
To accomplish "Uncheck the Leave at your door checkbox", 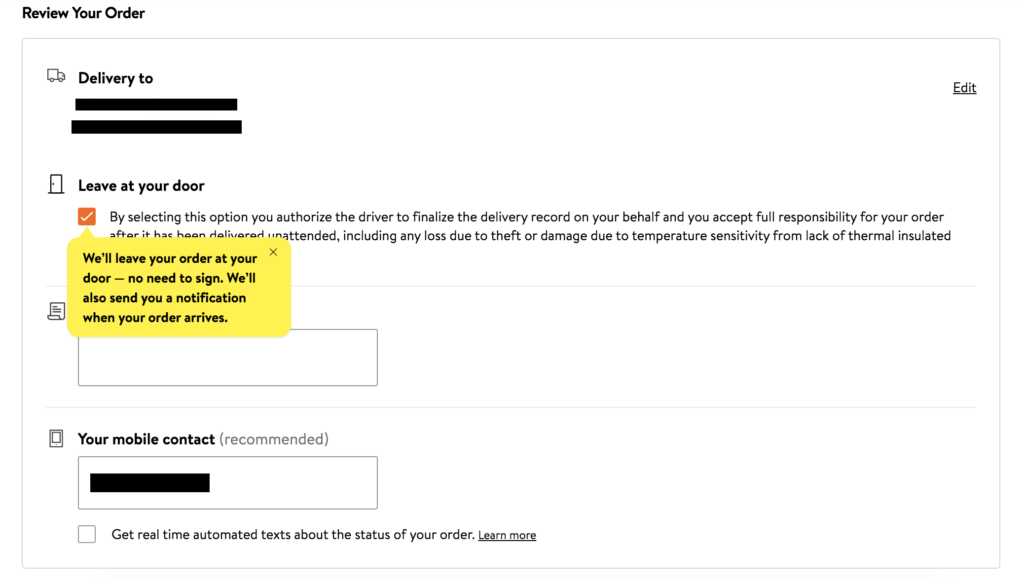I will tap(87, 217).
